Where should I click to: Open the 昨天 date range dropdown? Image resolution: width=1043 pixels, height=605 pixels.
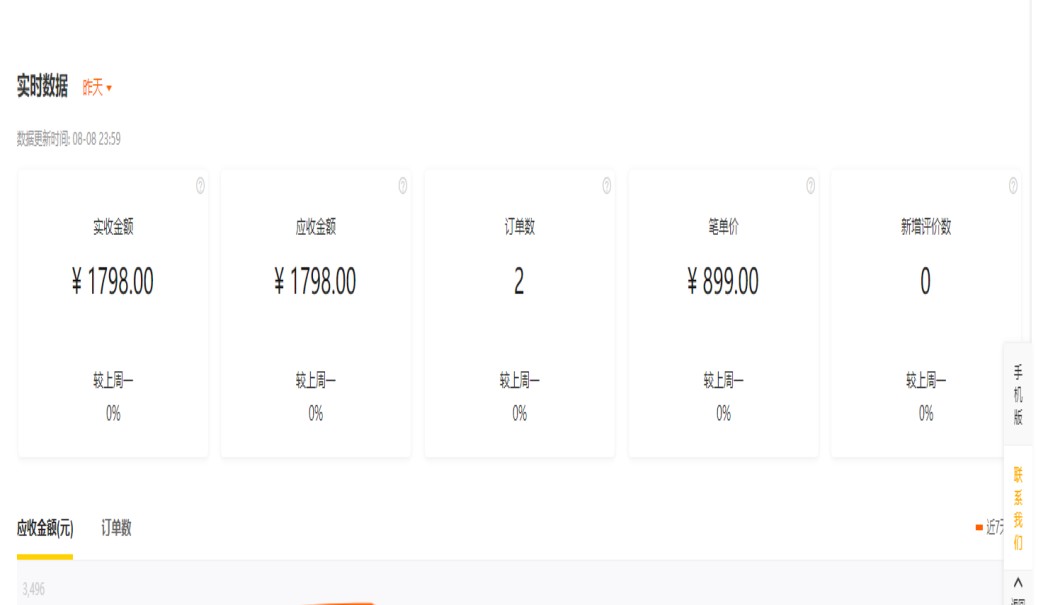[x=97, y=88]
